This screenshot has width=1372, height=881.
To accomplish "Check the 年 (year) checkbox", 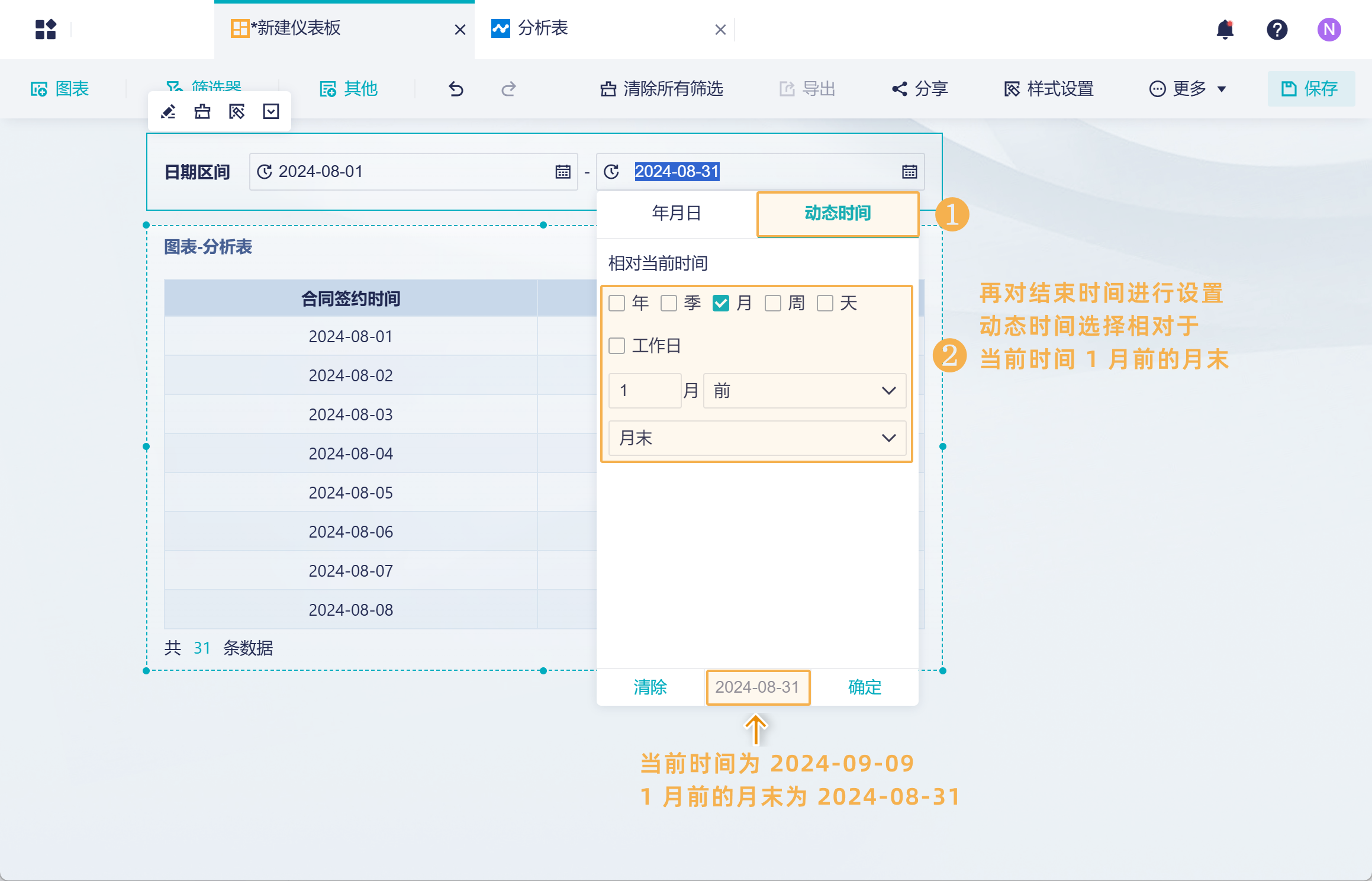I will coord(617,303).
